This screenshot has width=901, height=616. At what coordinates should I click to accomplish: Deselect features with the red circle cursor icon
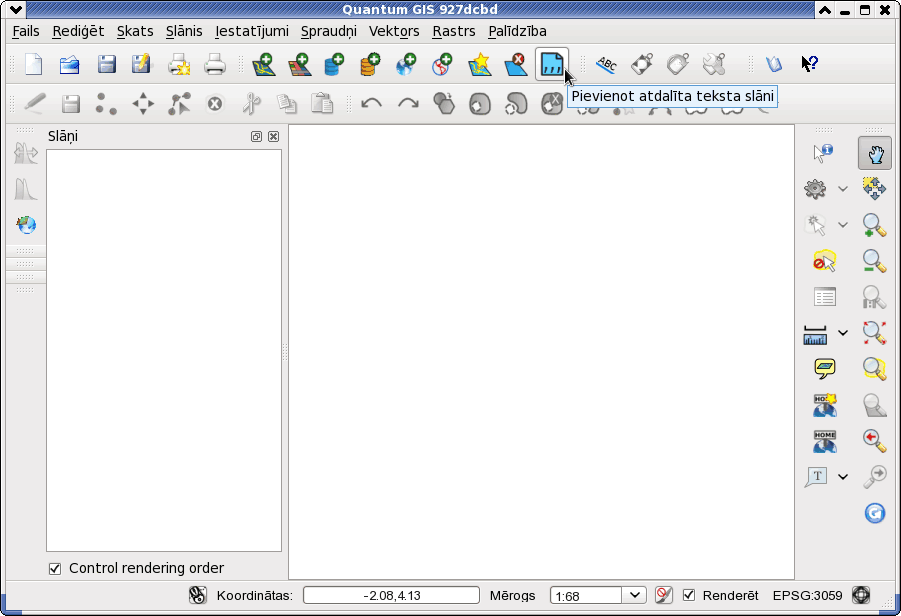[x=824, y=261]
